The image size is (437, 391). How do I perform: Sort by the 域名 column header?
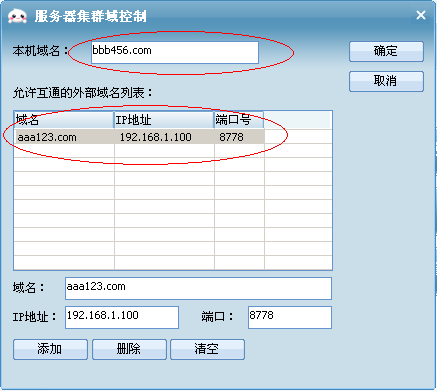pyautogui.click(x=64, y=120)
